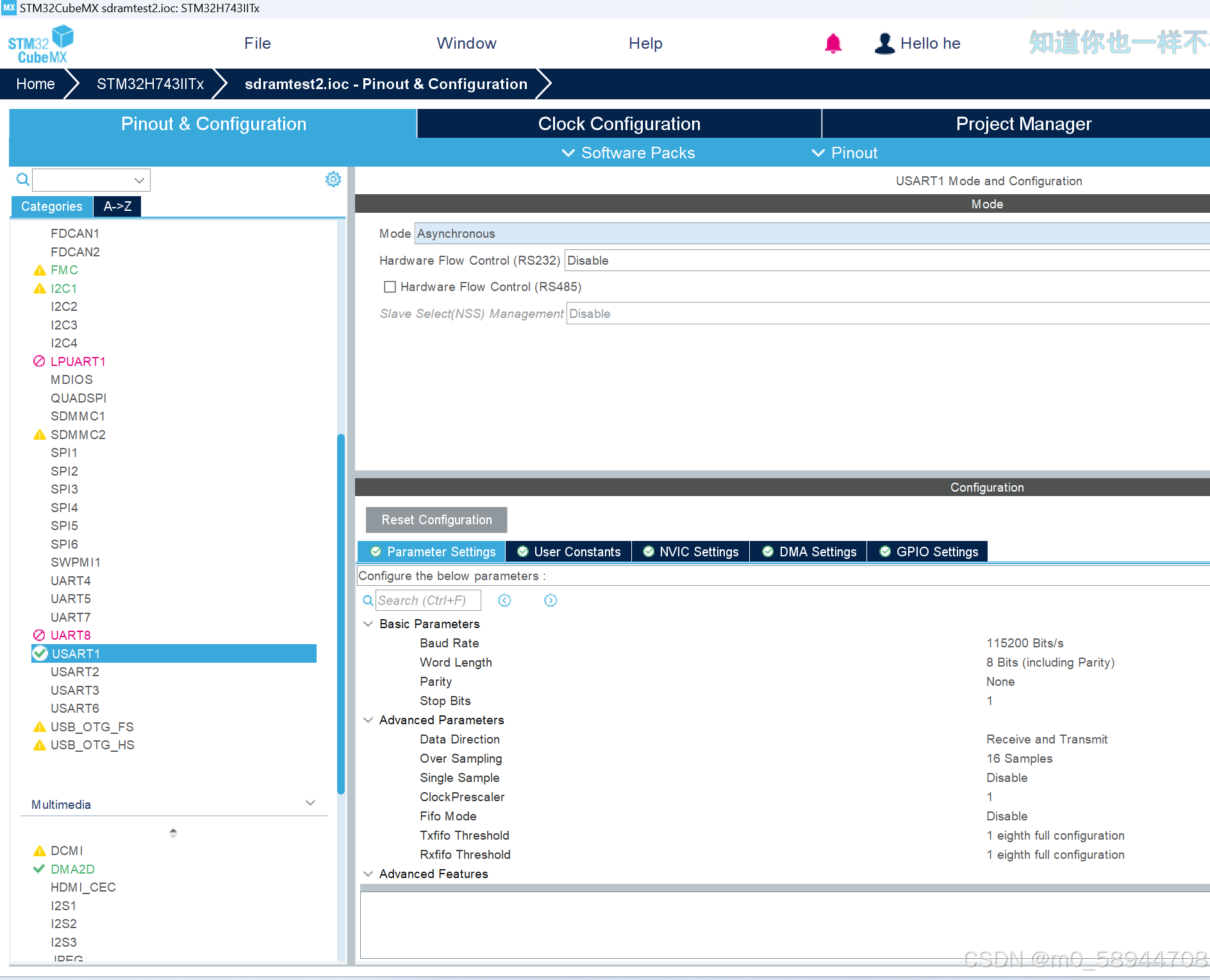Click the SDMMC2 warning triangle icon

[x=40, y=435]
